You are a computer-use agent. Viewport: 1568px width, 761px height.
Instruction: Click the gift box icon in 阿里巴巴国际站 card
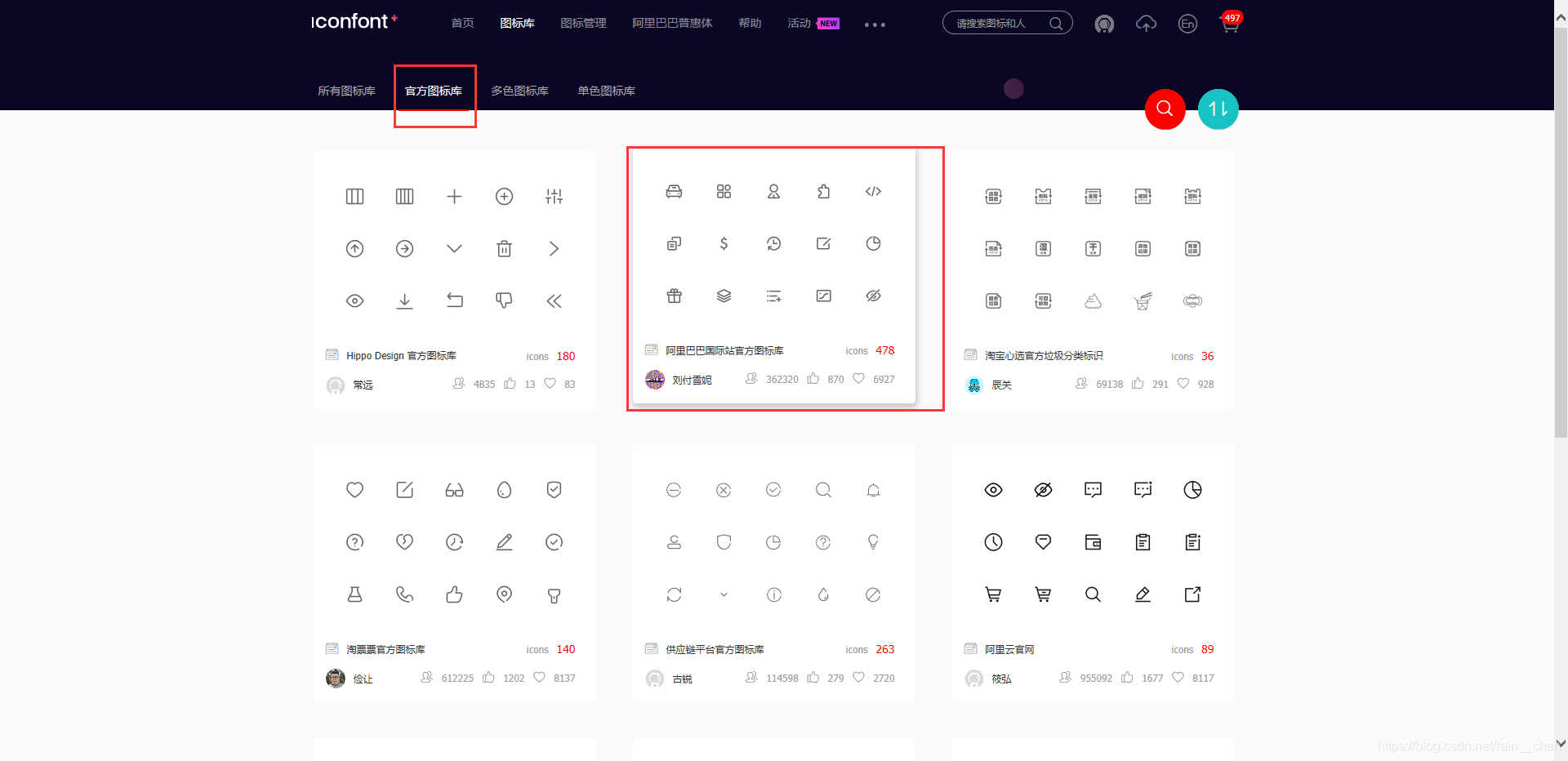674,296
